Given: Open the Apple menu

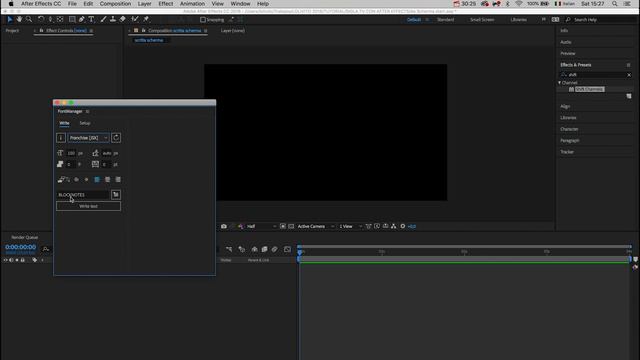Looking at the screenshot, I should [11, 4].
